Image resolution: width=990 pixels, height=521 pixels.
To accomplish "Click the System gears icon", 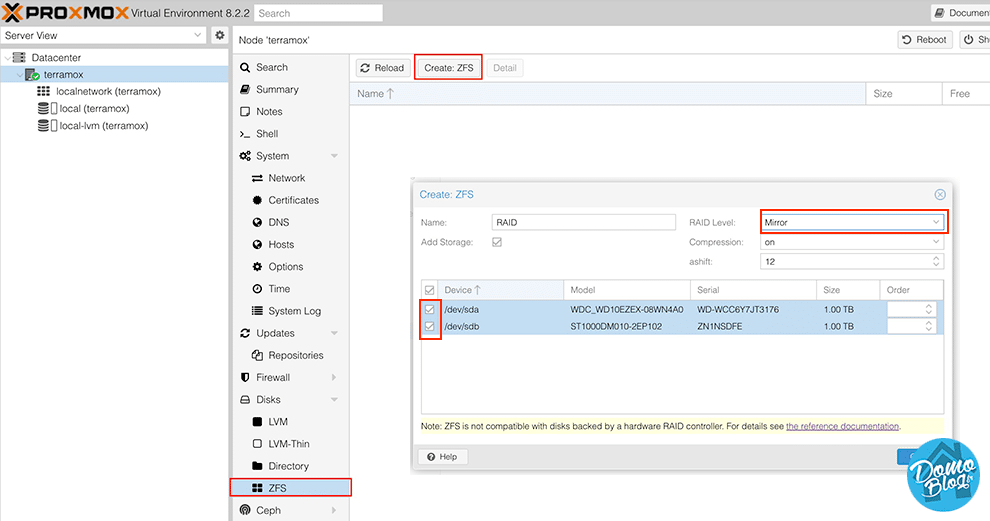I will pos(245,156).
